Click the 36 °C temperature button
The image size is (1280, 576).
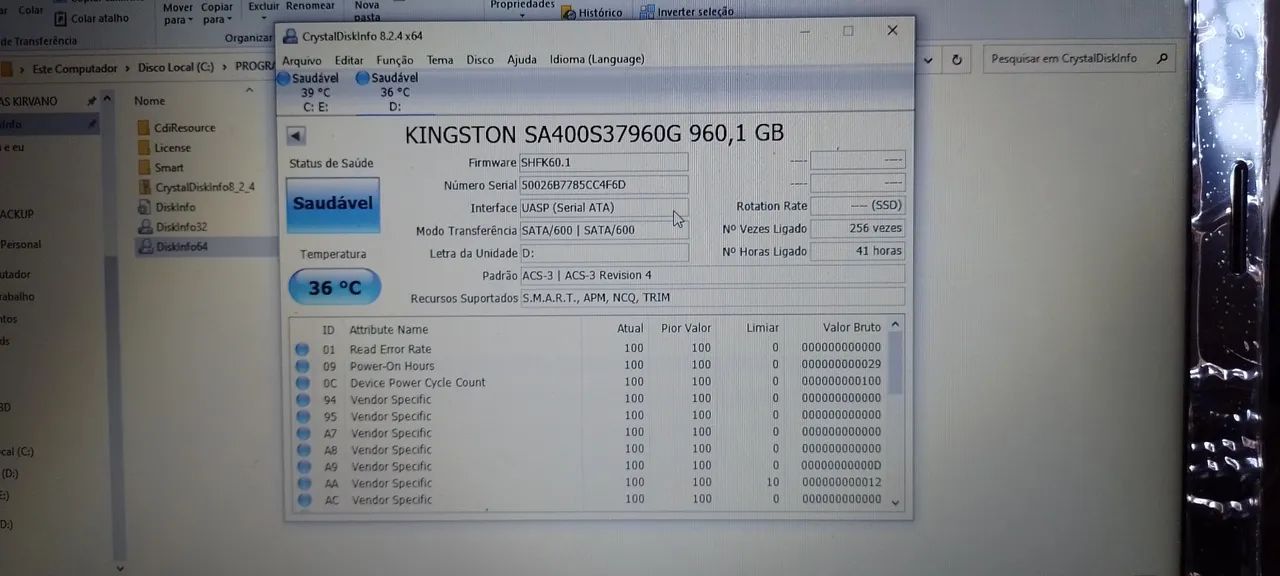click(x=334, y=286)
